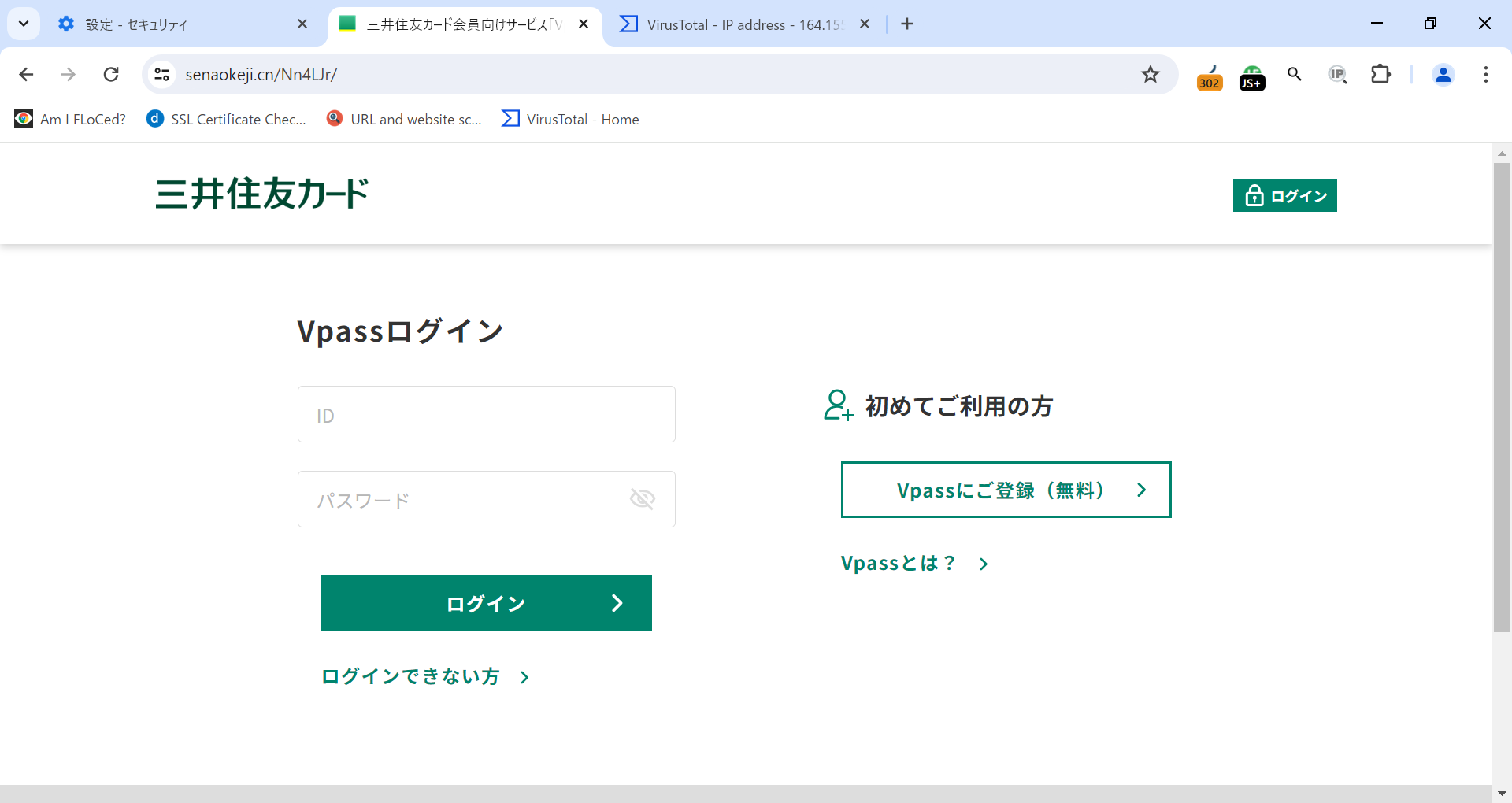This screenshot has width=1512, height=803.
Task: Open the Extensions puzzle icon
Action: click(x=1380, y=74)
